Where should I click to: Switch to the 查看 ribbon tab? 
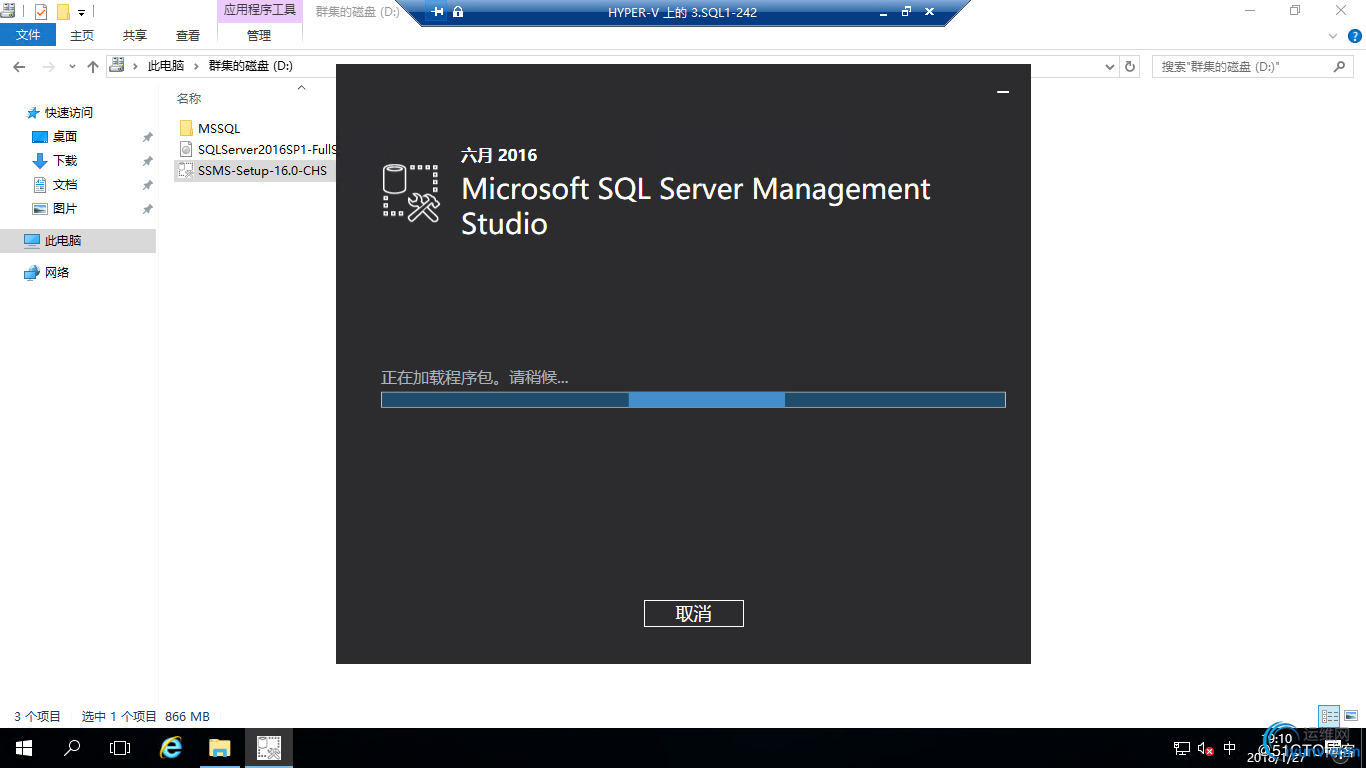tap(188, 35)
